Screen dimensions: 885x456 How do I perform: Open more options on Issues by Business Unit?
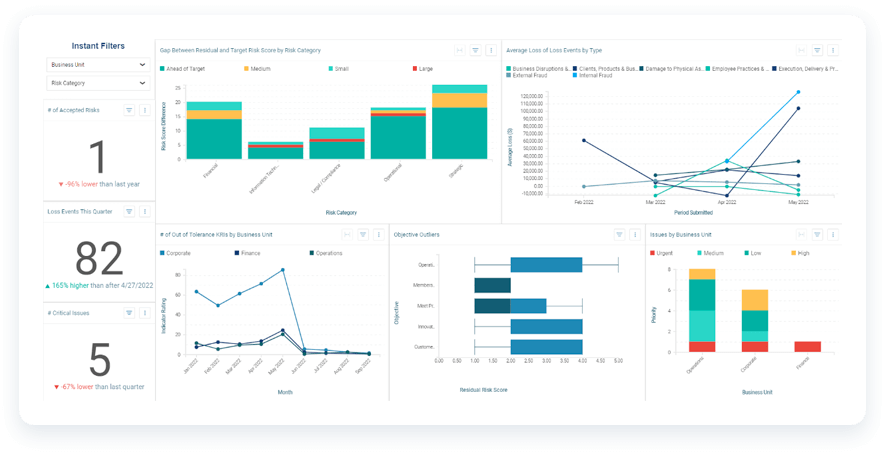[832, 234]
